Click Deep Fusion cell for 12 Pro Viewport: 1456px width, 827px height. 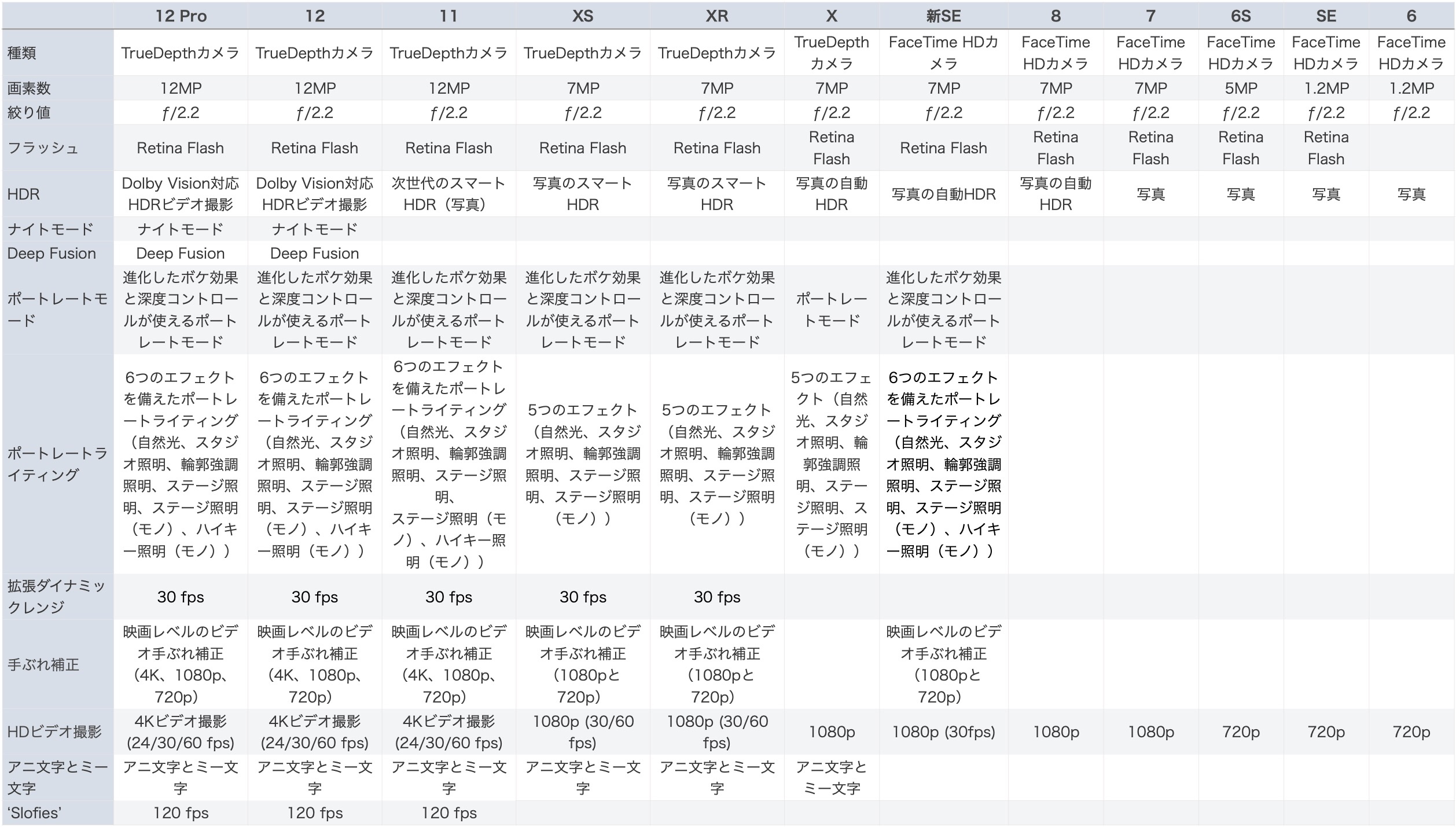click(x=181, y=253)
